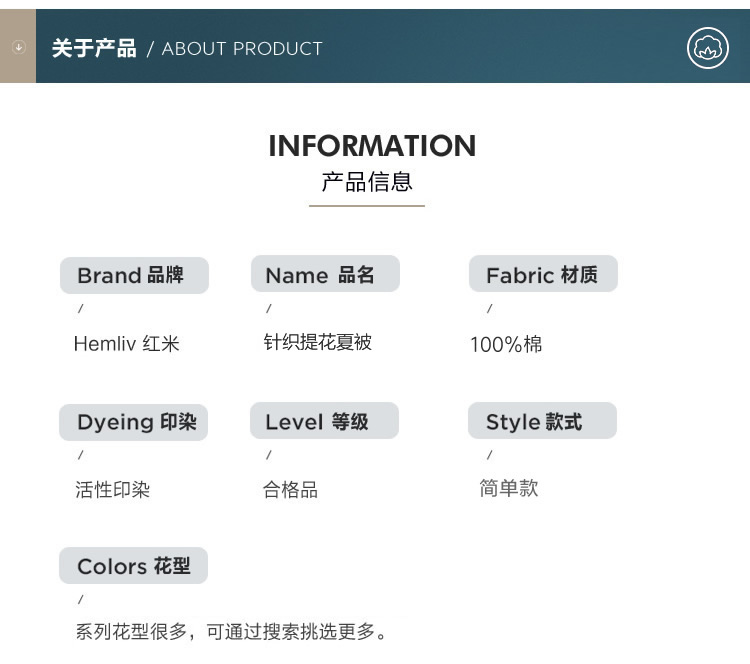Click the brand value Hemliv 红米
This screenshot has width=750, height=664.
coord(127,343)
